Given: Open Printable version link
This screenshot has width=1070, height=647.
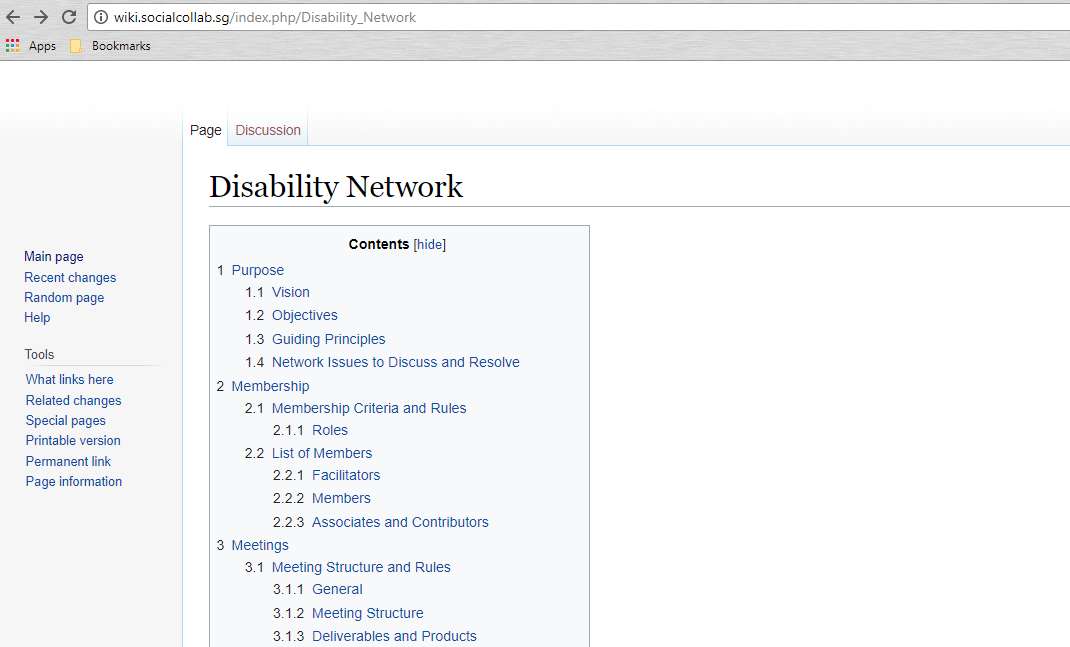Looking at the screenshot, I should (x=73, y=441).
